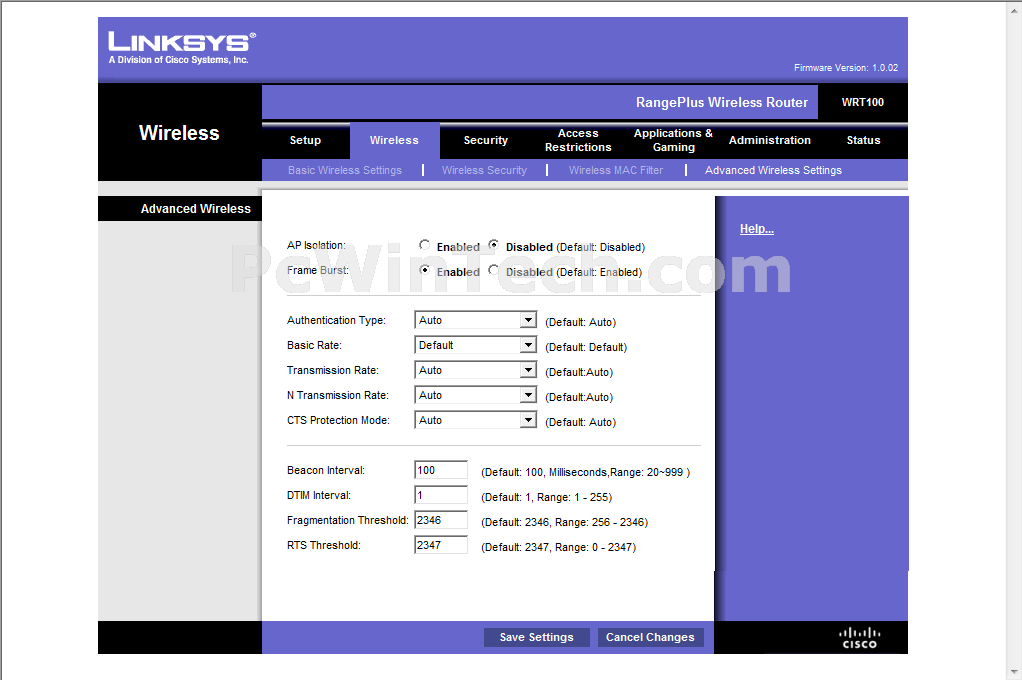Viewport: 1022px width, 680px height.
Task: Click '(Default: 2346, Range: 256 - 2346)' text
Action: click(564, 522)
